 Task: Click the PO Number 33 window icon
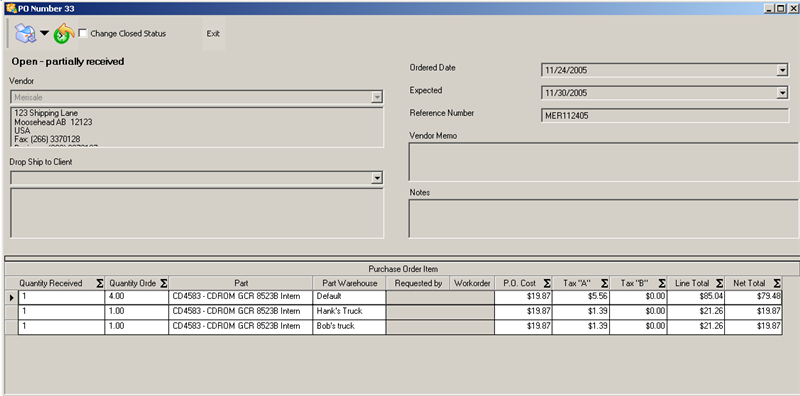tap(10, 8)
